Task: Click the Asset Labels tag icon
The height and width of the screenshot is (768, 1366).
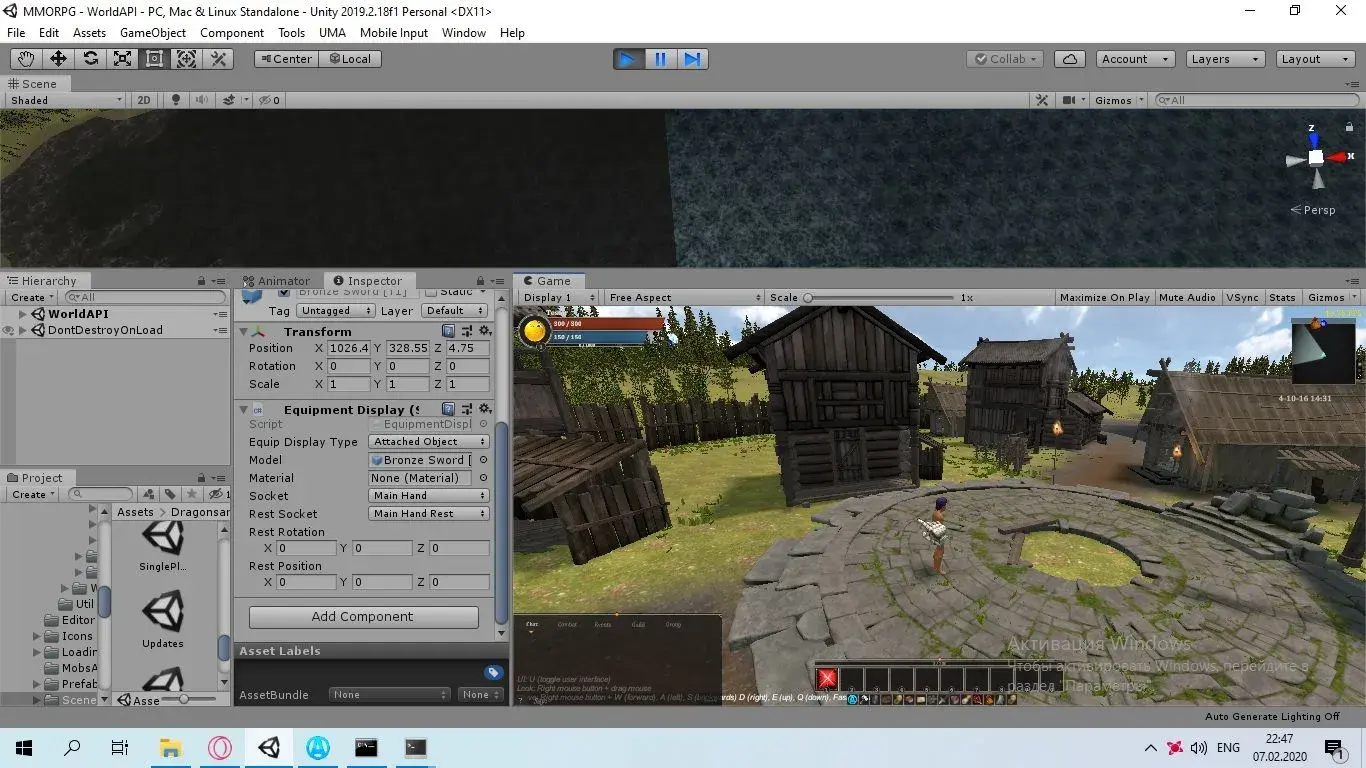Action: tap(493, 673)
